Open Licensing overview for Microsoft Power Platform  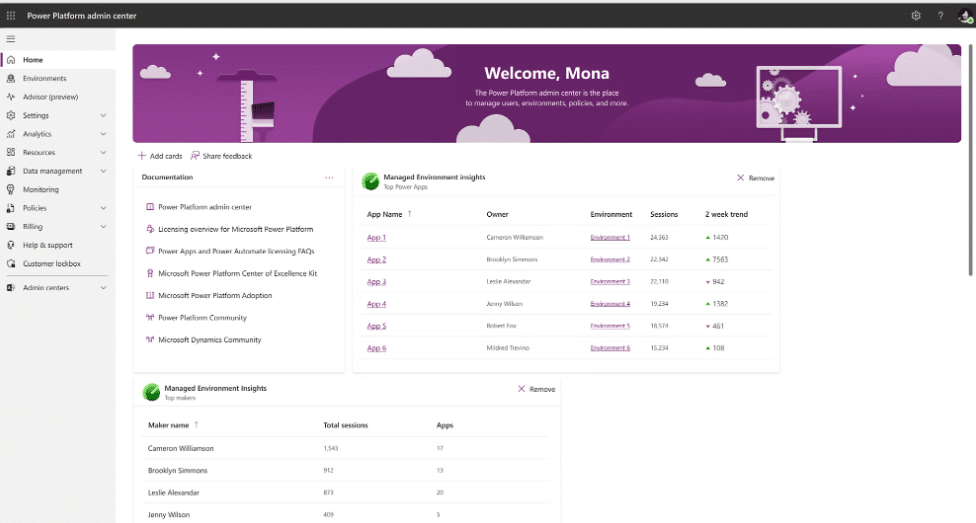pyautogui.click(x=235, y=229)
